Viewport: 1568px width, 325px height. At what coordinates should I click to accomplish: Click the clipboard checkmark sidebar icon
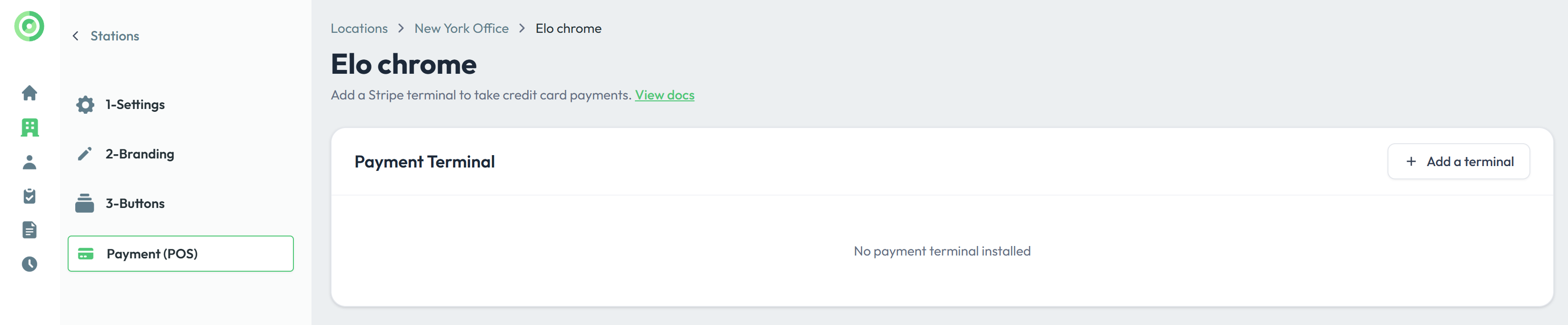pos(29,196)
